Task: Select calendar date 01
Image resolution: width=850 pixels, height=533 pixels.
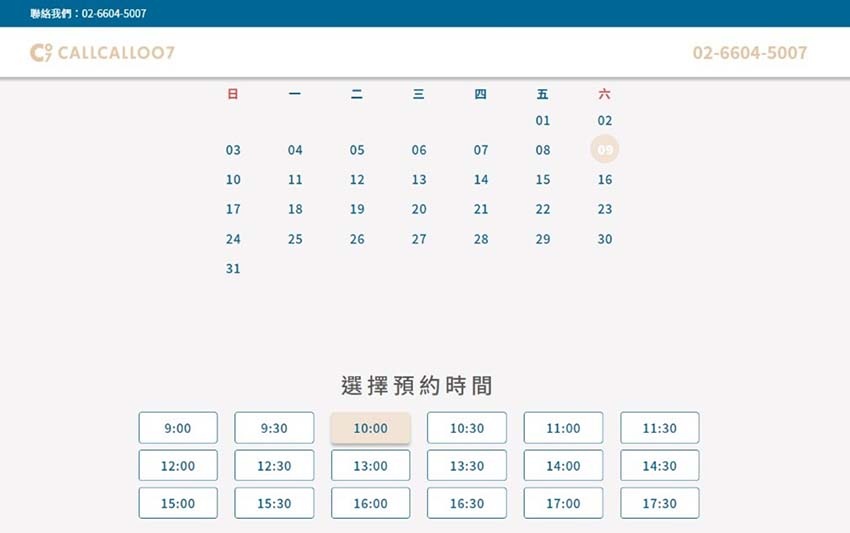Action: 543,120
